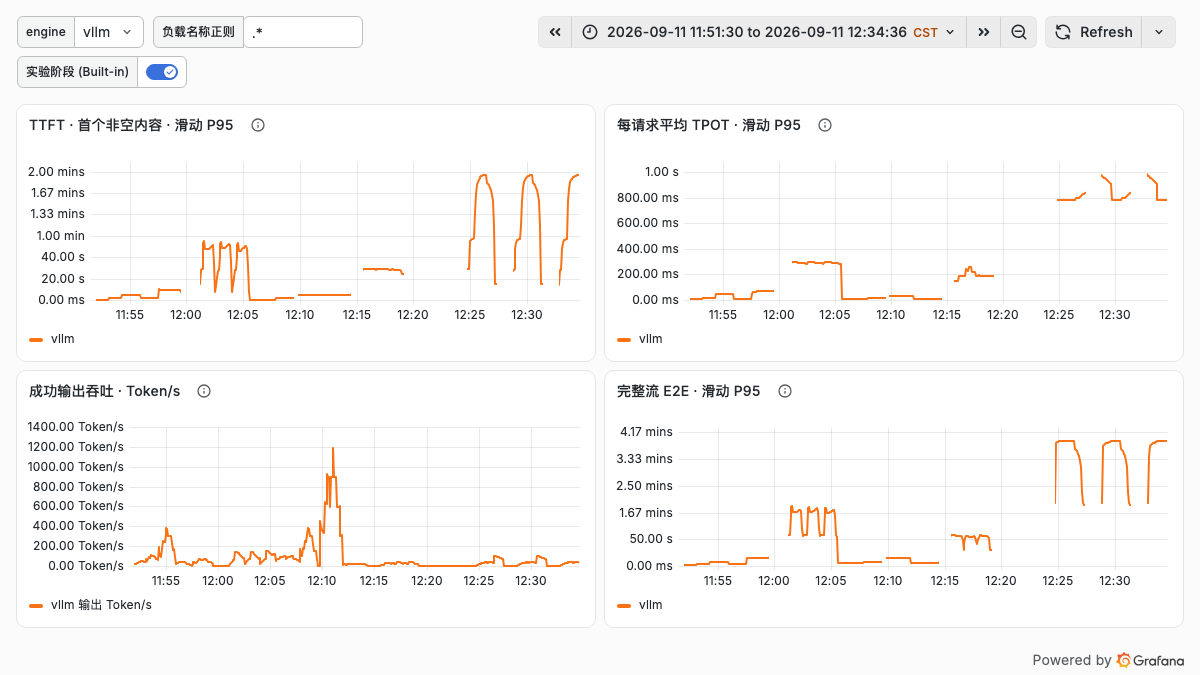
Task: Click '4.17 mins' axis label in E2E
Action: tap(646, 432)
